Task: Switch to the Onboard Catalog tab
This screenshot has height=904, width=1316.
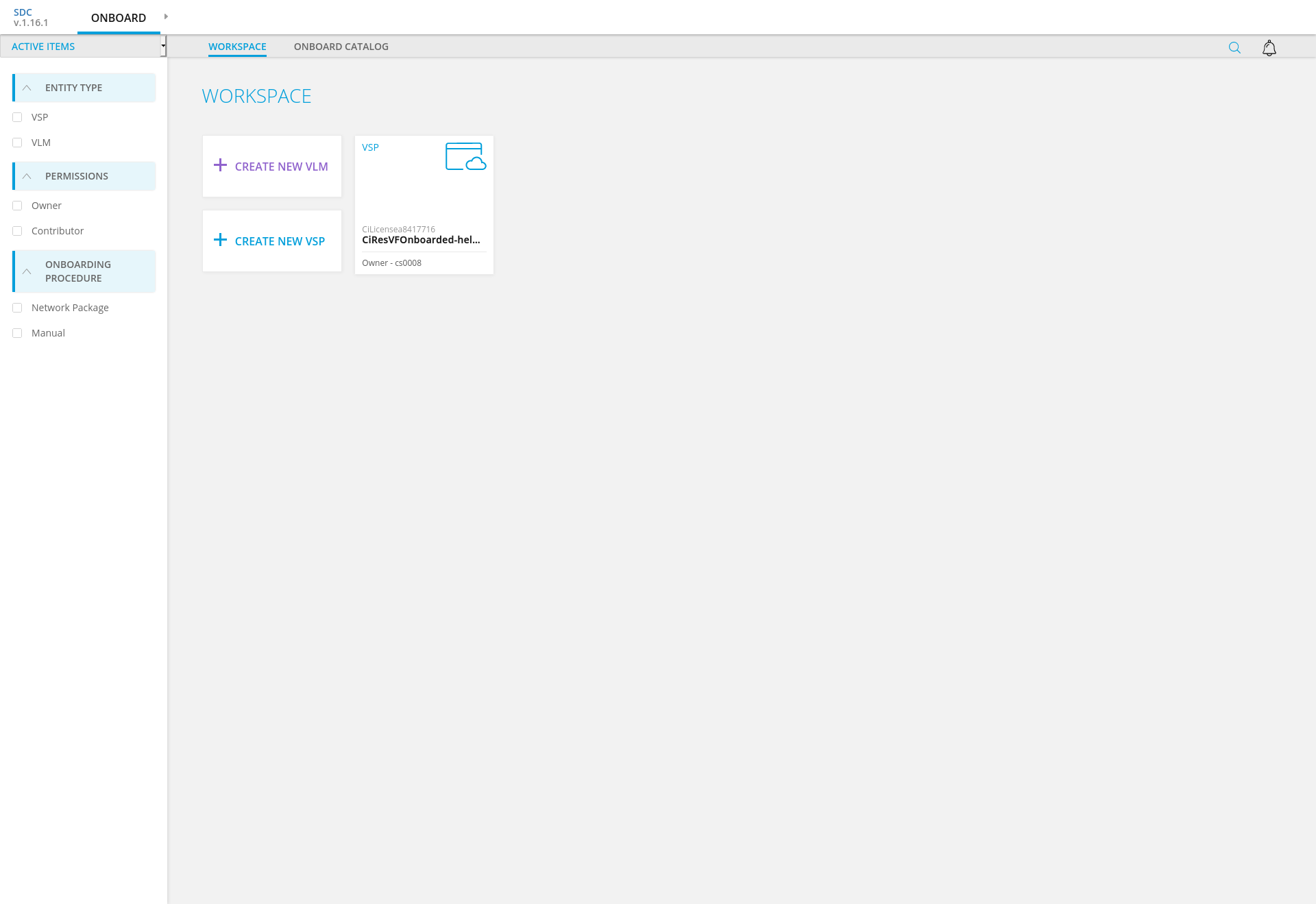Action: [341, 47]
